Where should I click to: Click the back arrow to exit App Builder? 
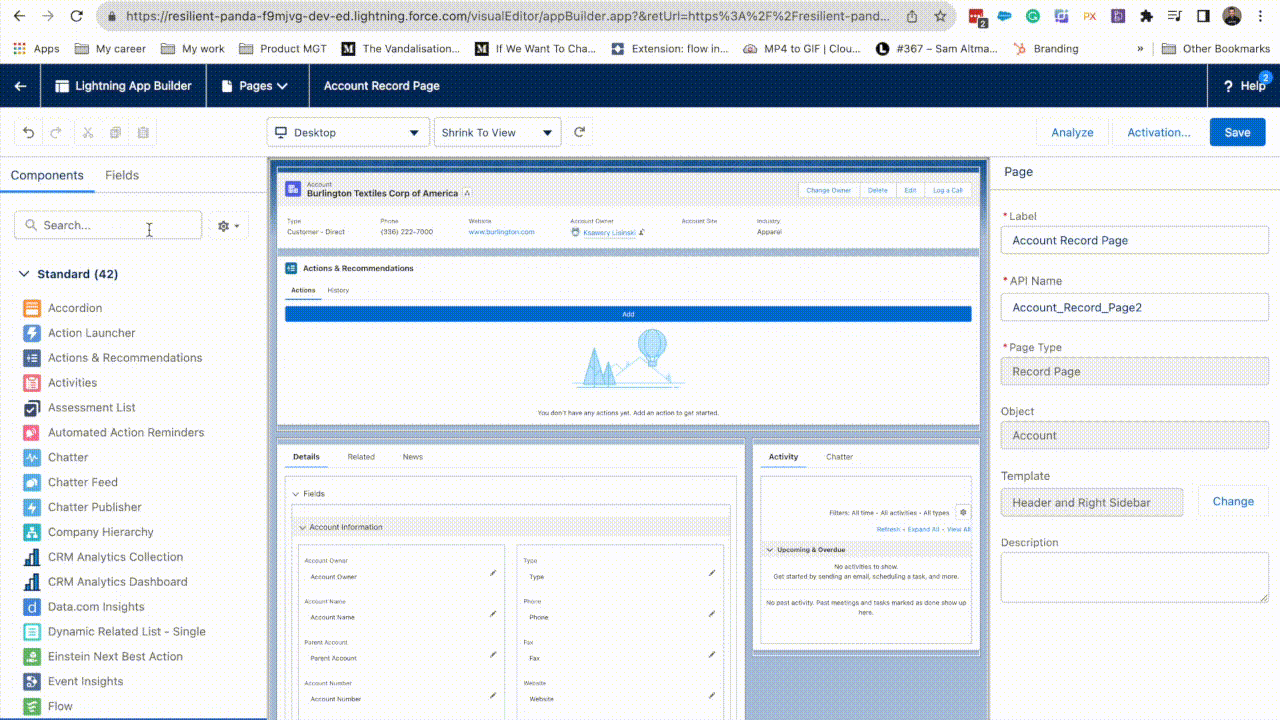[19, 86]
